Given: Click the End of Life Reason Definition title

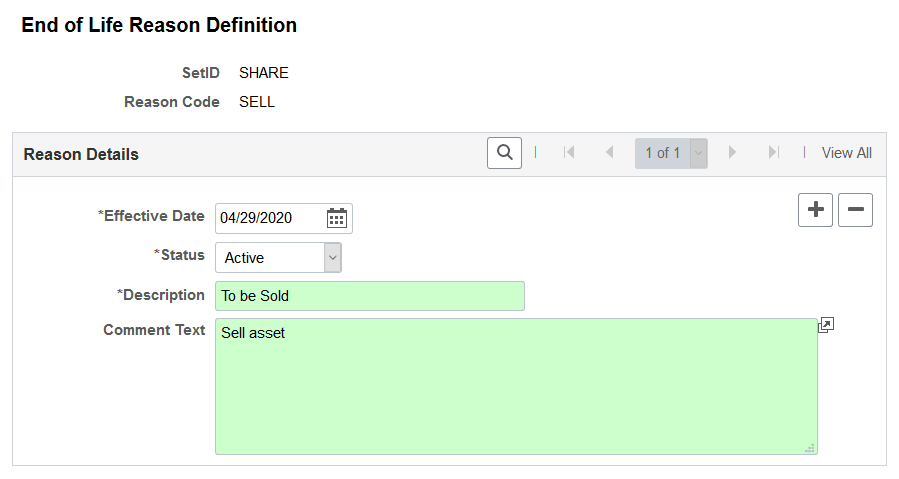Looking at the screenshot, I should pos(159,25).
